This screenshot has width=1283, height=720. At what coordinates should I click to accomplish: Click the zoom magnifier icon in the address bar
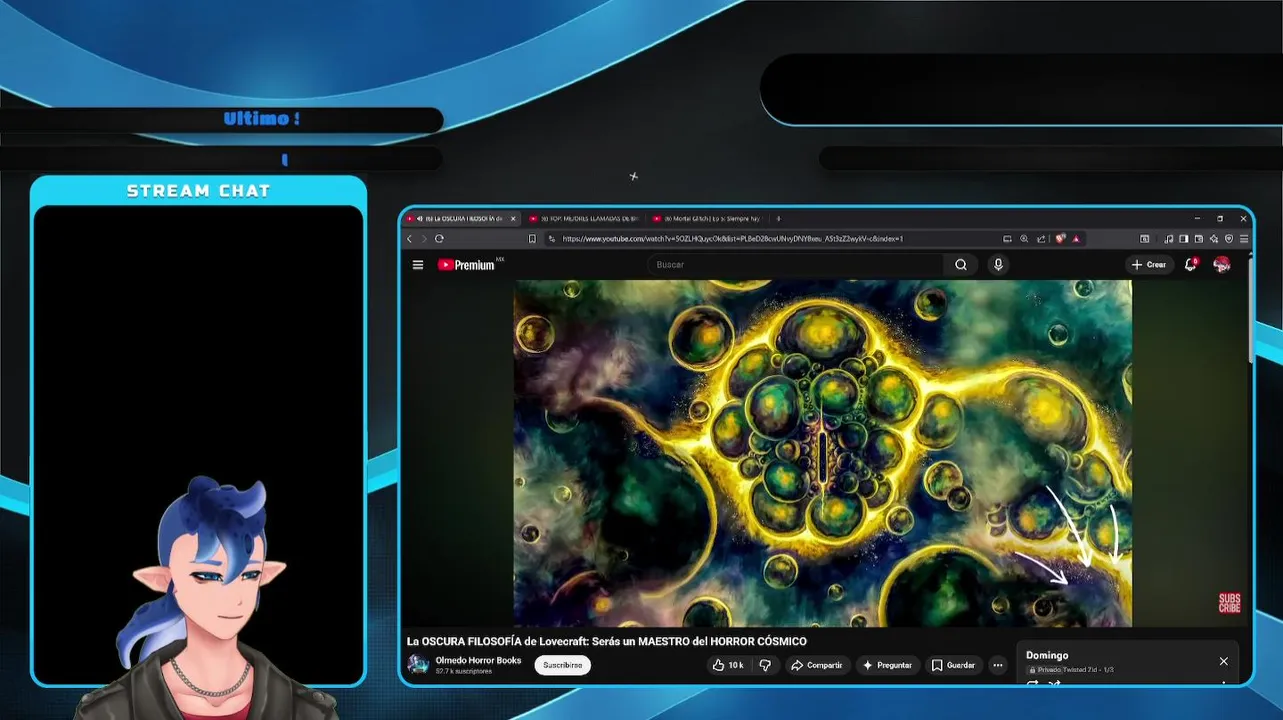click(x=1024, y=239)
